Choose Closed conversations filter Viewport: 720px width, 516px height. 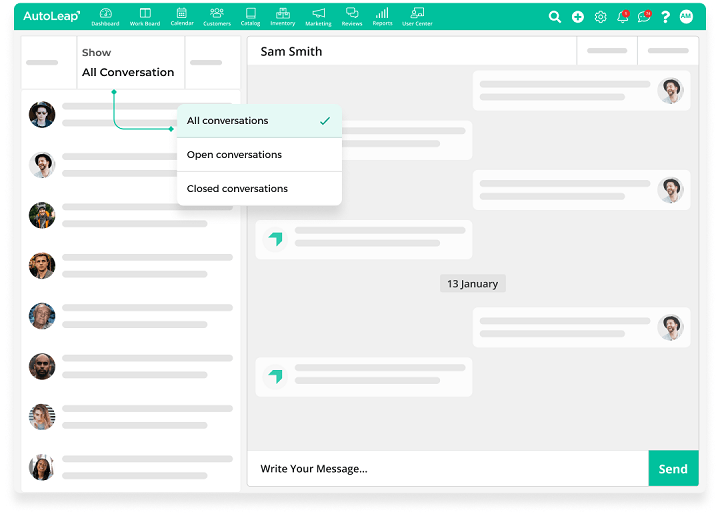pyautogui.click(x=258, y=189)
